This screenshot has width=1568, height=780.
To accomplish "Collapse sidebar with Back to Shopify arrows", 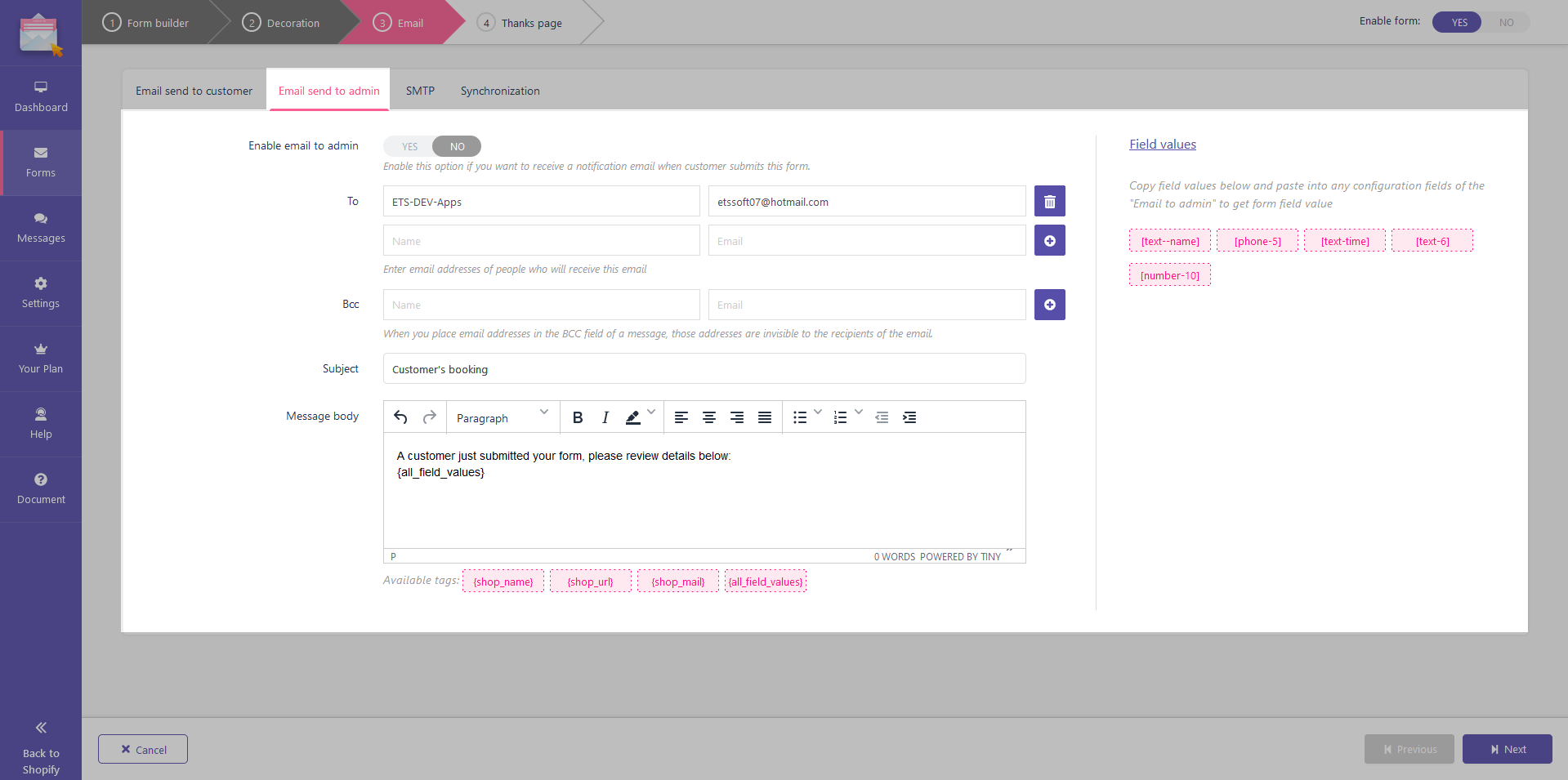I will pyautogui.click(x=41, y=728).
